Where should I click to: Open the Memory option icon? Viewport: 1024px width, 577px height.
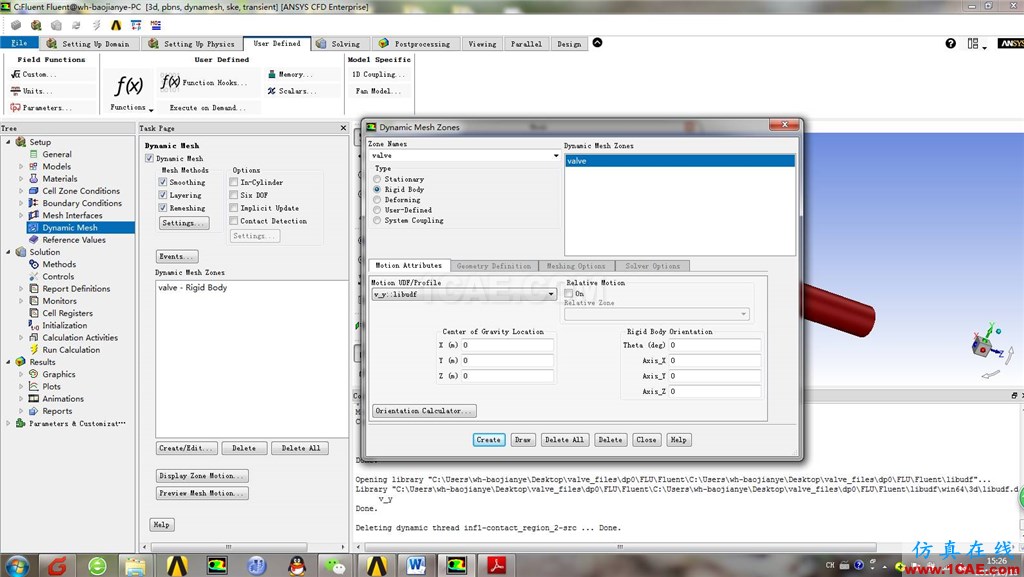[272, 74]
